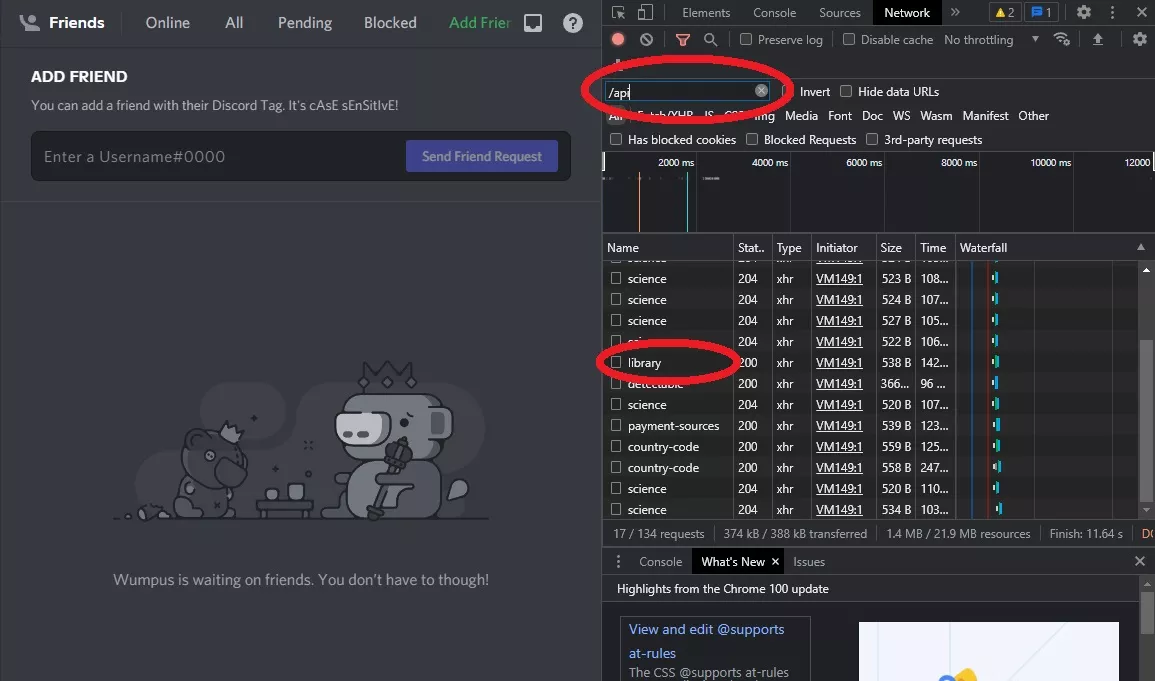The image size is (1155, 681).
Task: Click request list scrollbar up arrow
Action: point(1146,270)
